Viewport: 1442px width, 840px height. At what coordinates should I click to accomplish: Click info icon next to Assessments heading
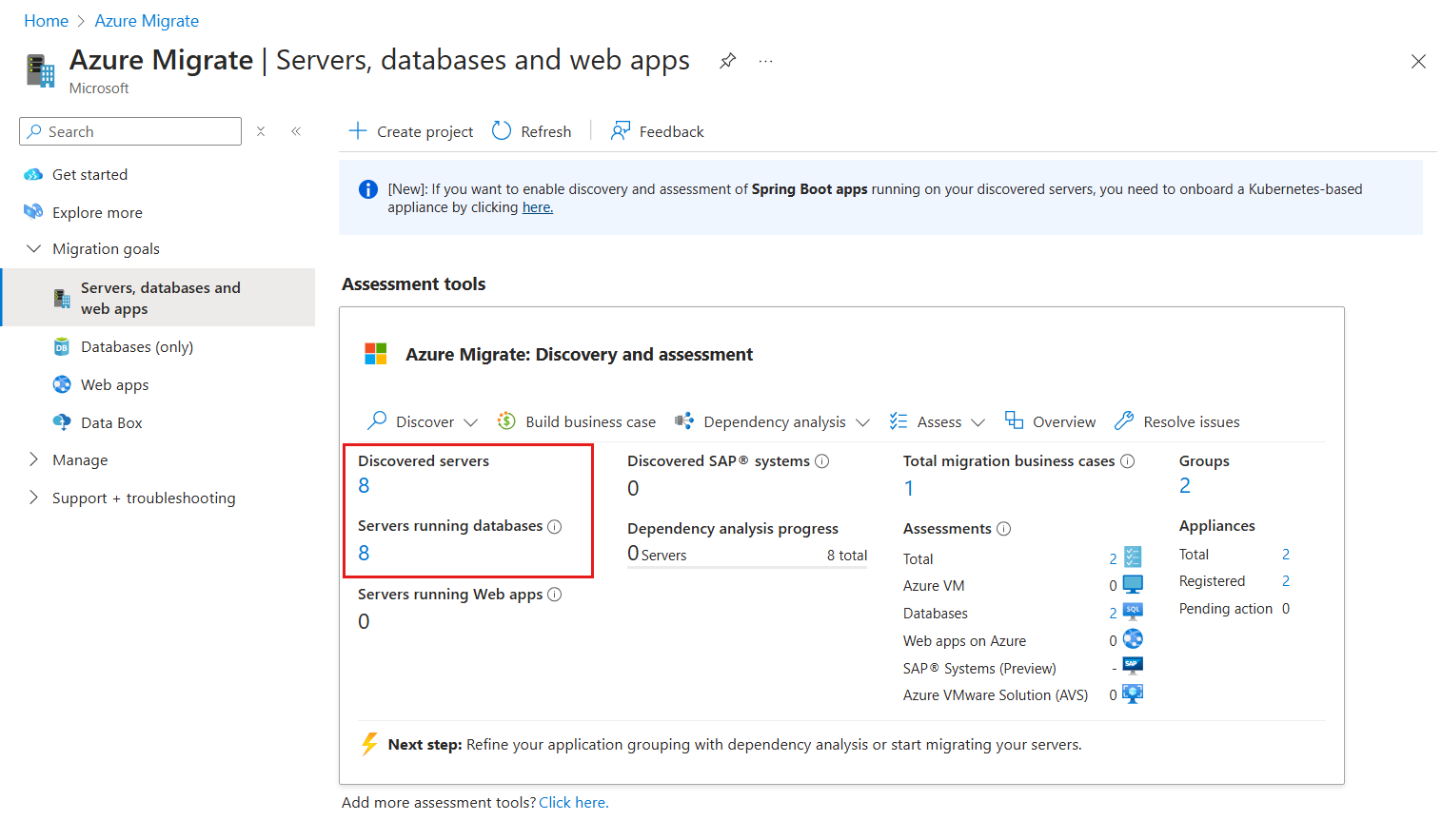pos(1004,529)
